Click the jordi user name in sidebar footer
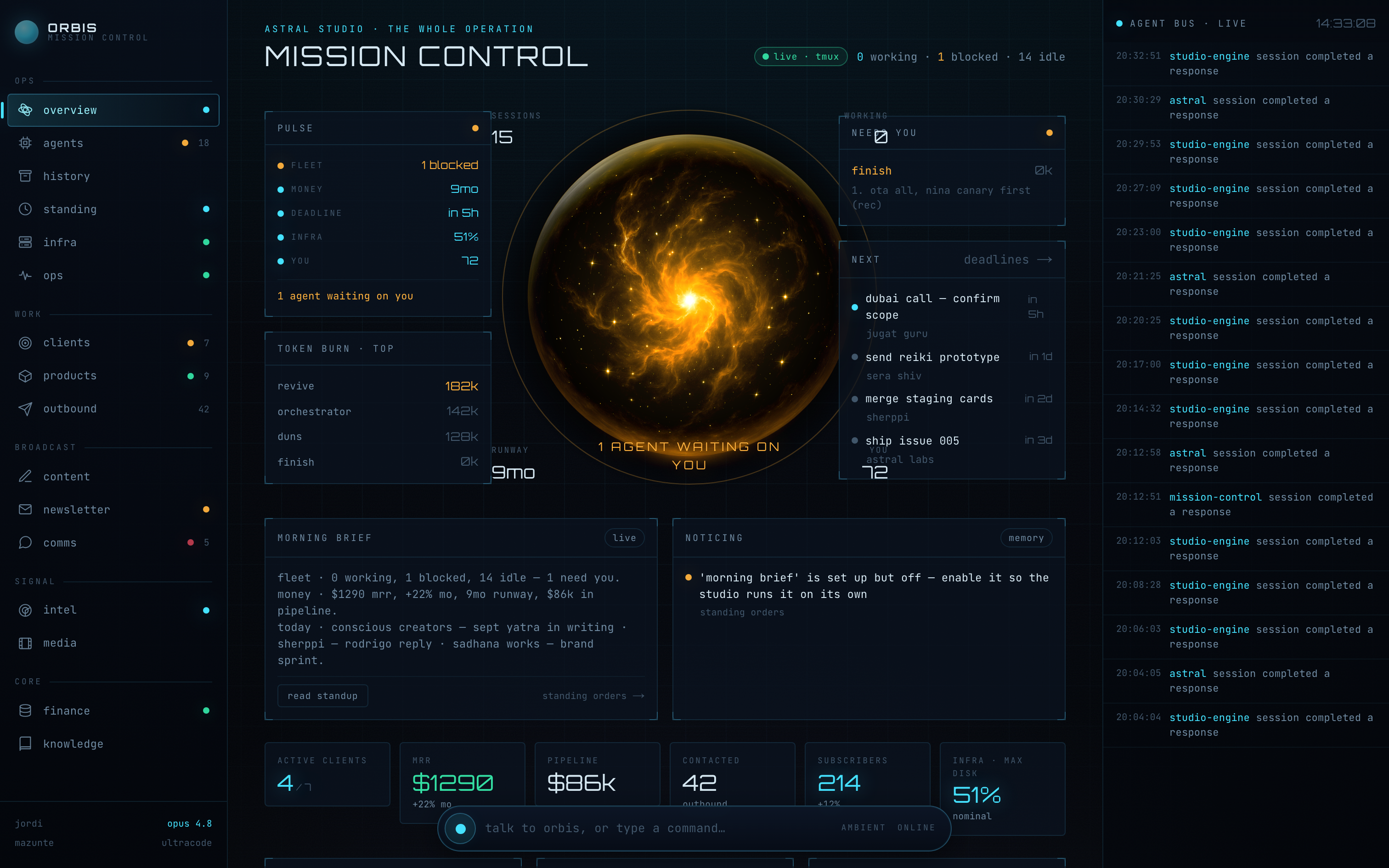 [x=28, y=823]
